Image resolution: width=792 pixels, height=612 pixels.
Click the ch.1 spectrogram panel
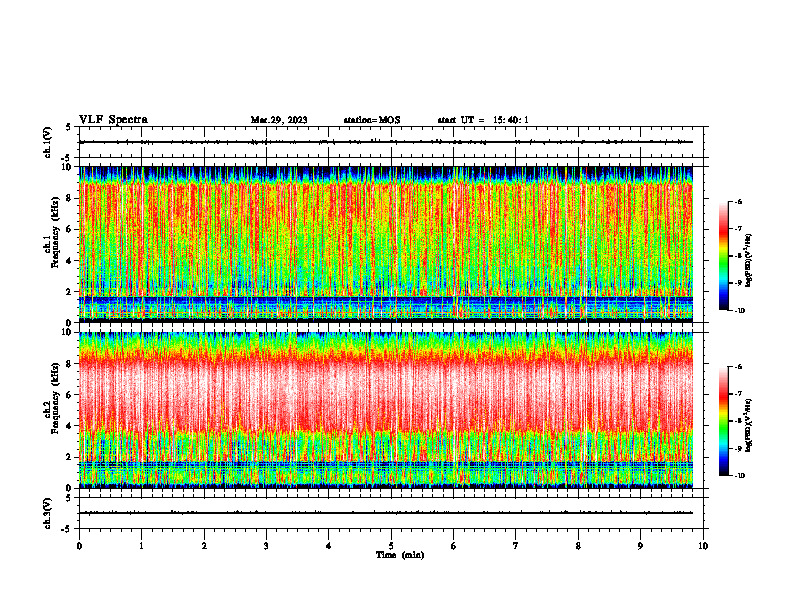point(385,244)
